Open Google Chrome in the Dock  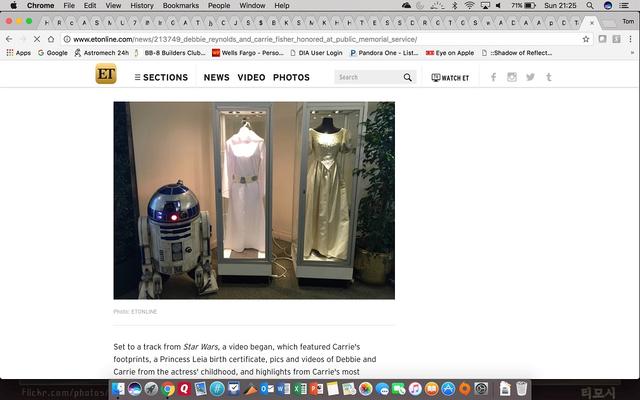[167, 389]
